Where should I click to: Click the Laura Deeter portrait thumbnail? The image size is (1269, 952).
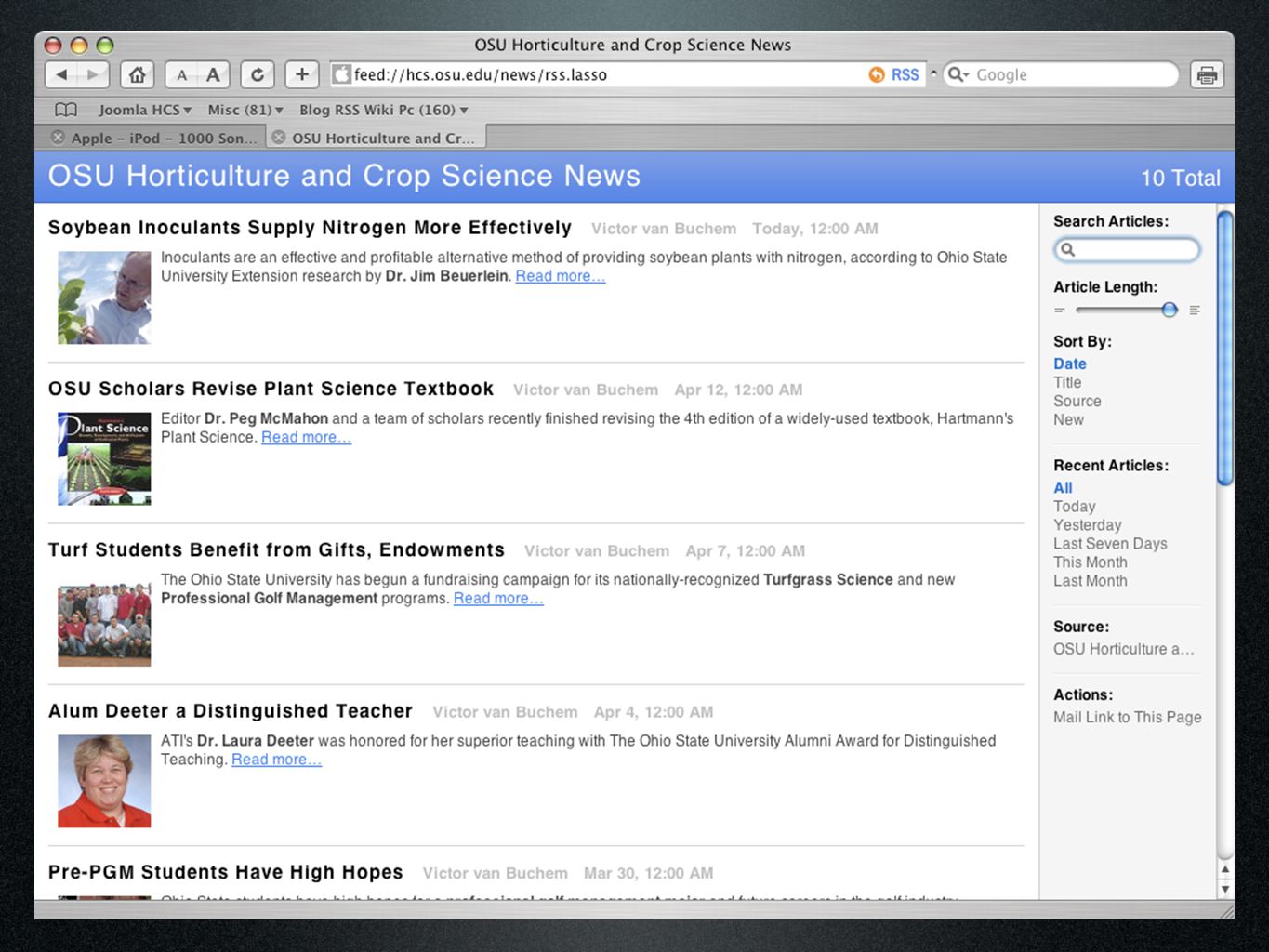pos(104,781)
